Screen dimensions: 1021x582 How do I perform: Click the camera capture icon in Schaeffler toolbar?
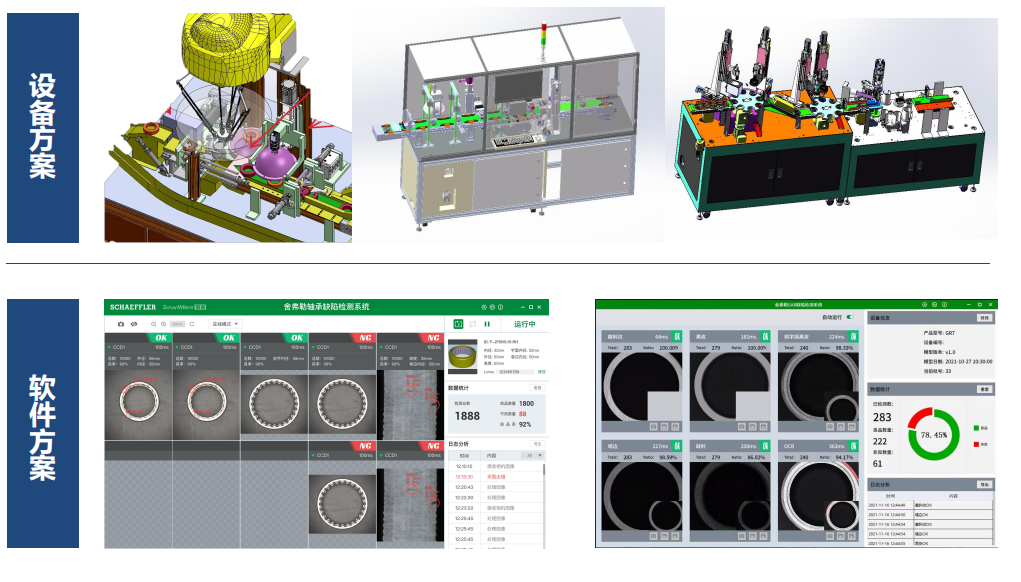[x=121, y=324]
